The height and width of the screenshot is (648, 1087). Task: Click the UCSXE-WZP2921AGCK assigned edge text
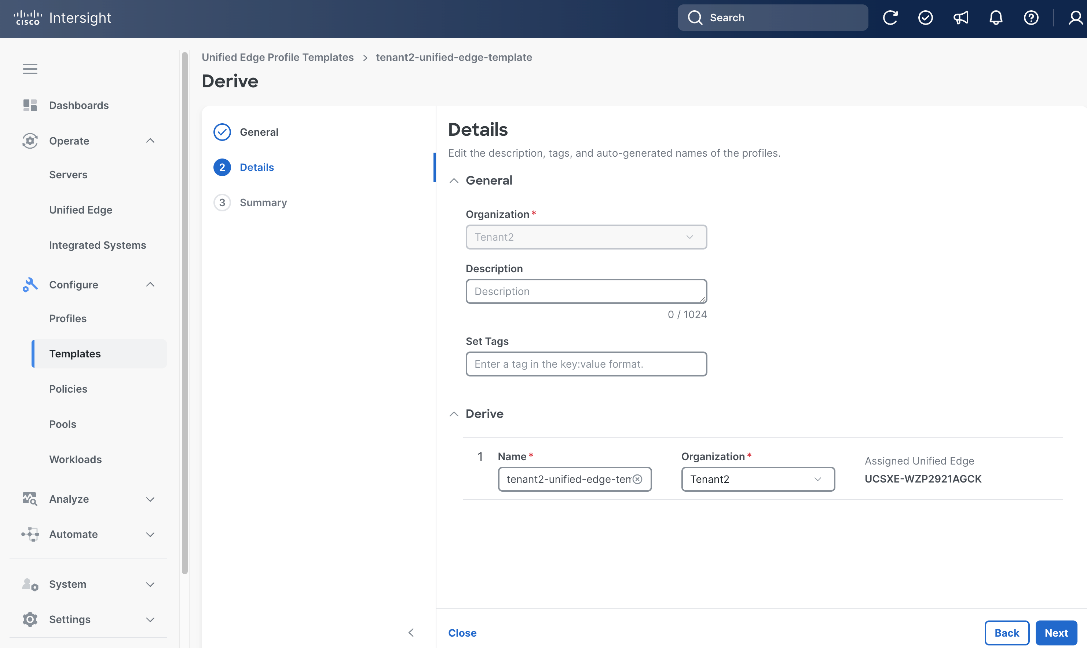click(923, 479)
